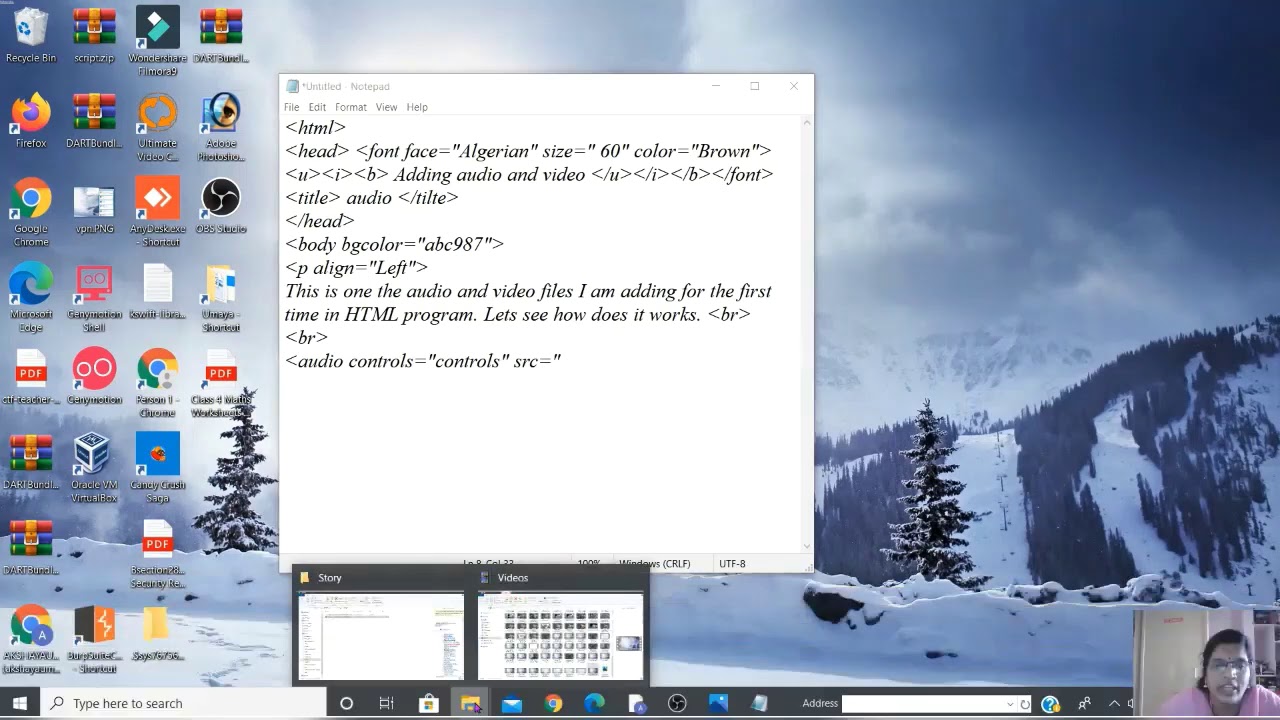Open the Wondershare Filmora9 desktop shortcut
Screen dimensions: 1280x720
[157, 42]
